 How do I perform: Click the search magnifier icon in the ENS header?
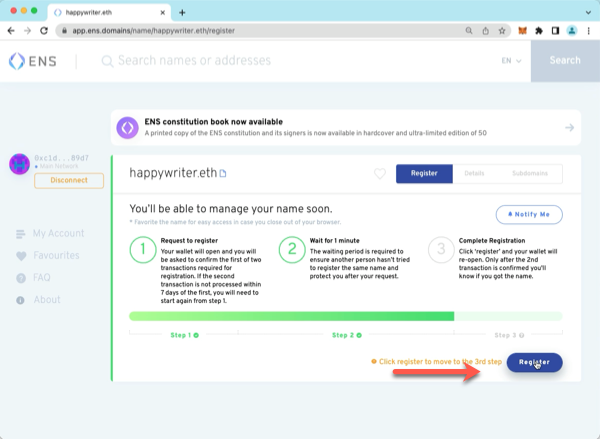pyautogui.click(x=107, y=61)
